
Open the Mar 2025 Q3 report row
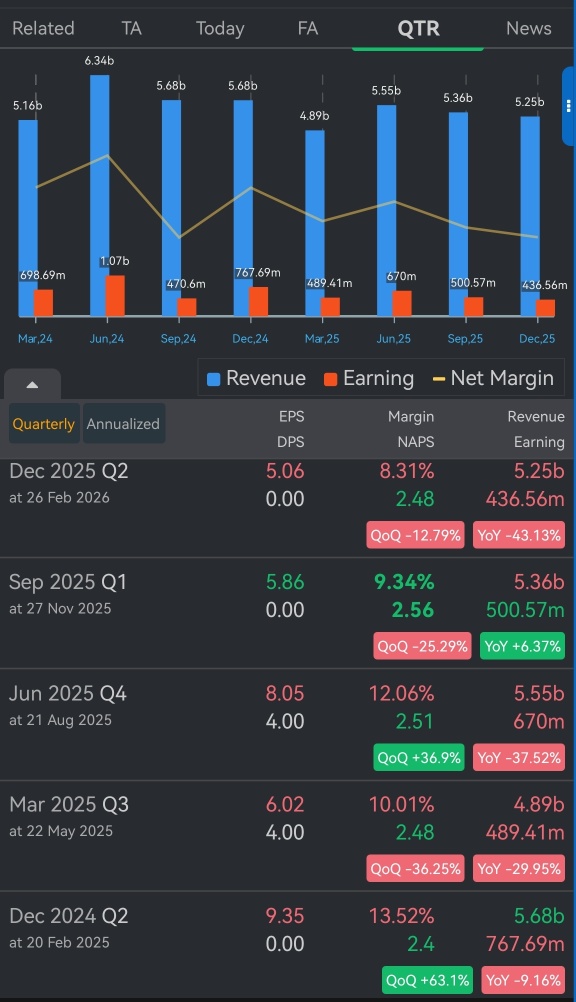click(287, 836)
